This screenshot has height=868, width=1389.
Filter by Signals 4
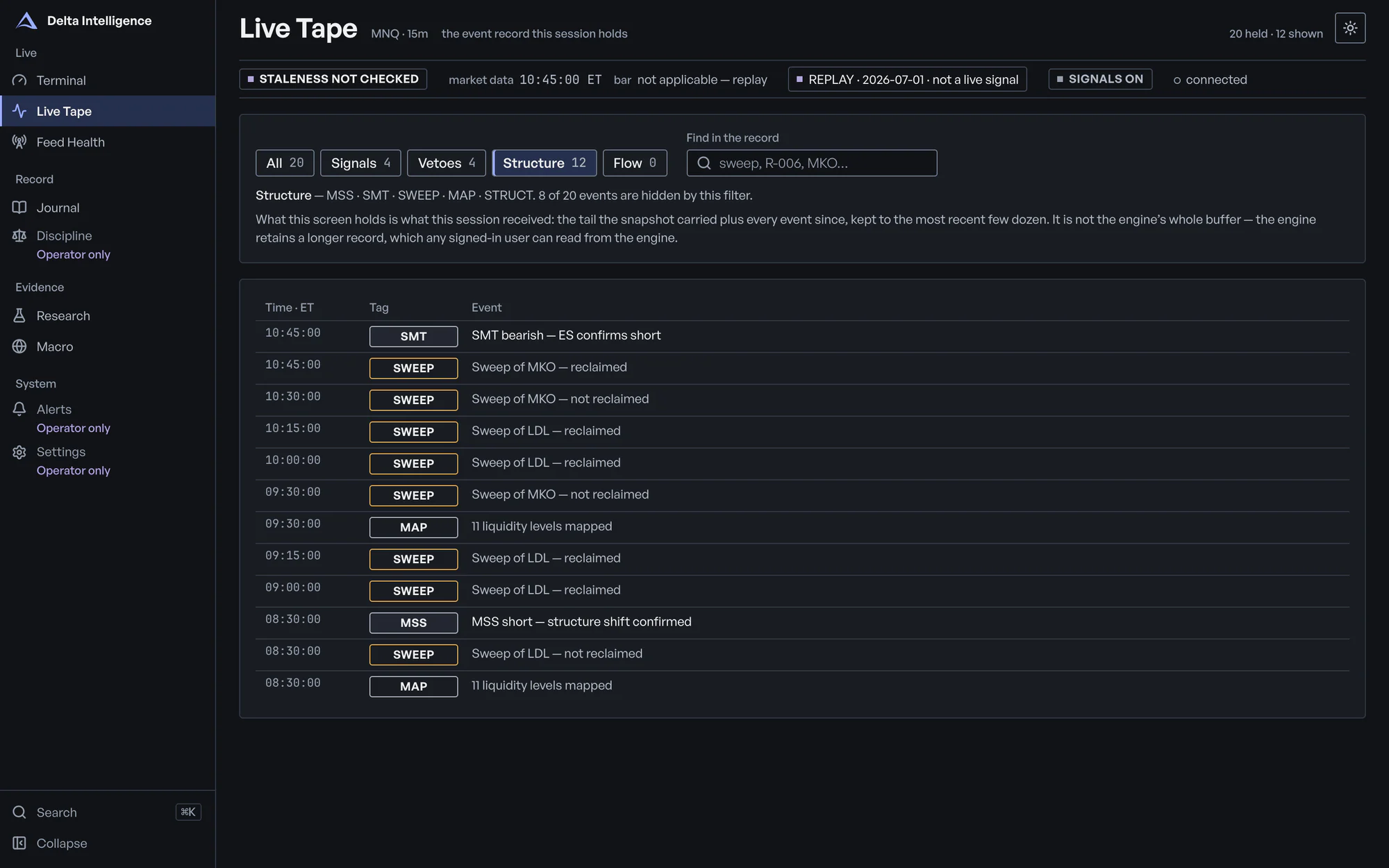click(x=360, y=163)
